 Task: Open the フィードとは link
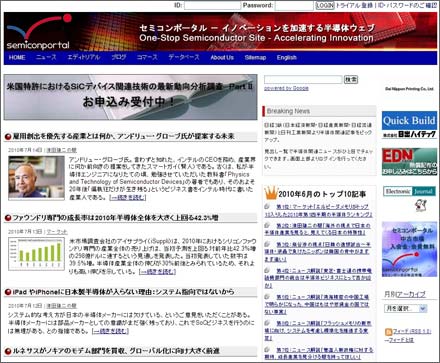(x=401, y=340)
